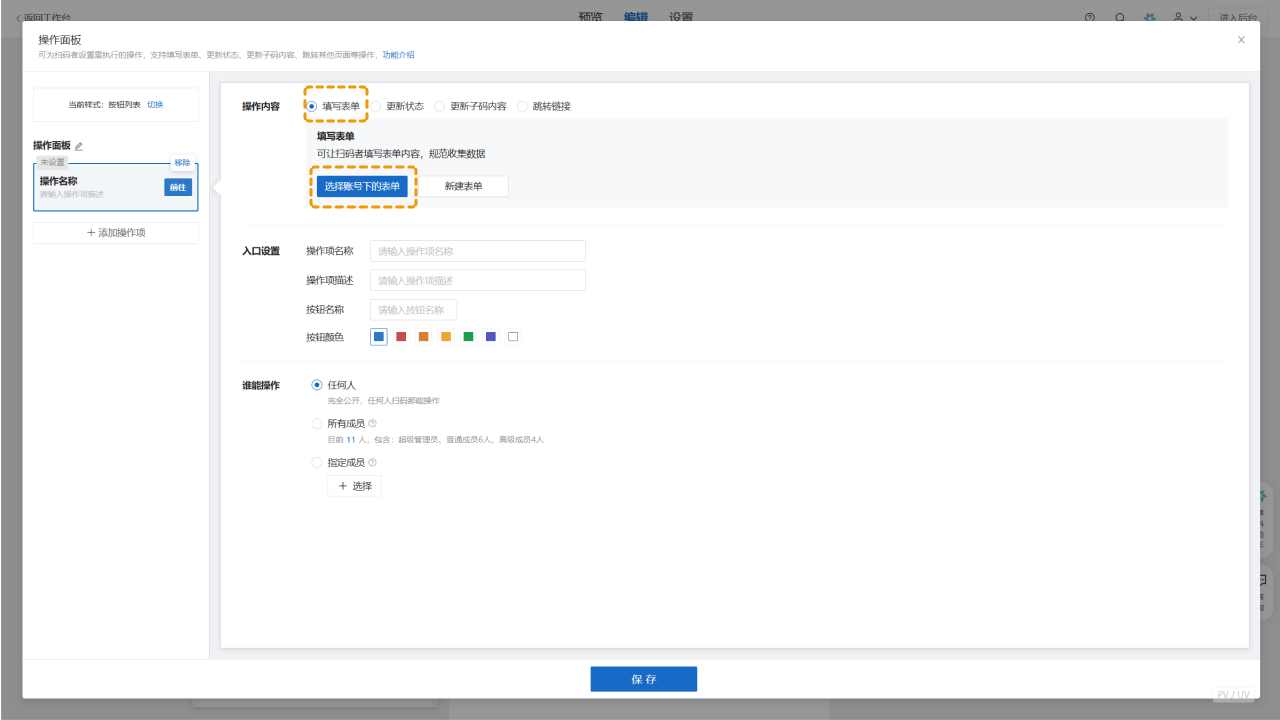Select the 指定成员 radio option

318,463
